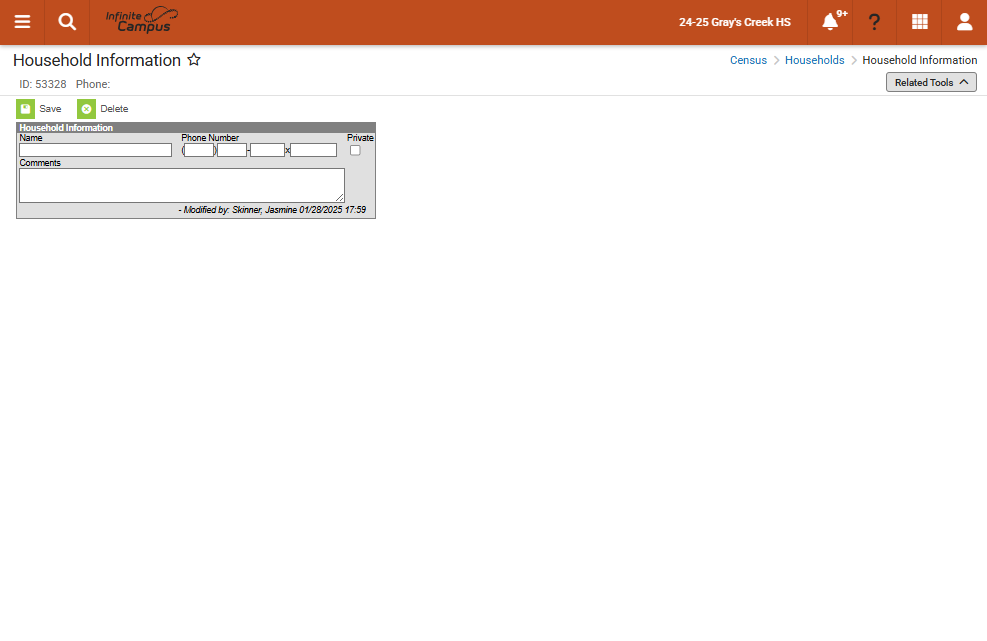Click the Infinite Campus logo

pyautogui.click(x=142, y=21)
